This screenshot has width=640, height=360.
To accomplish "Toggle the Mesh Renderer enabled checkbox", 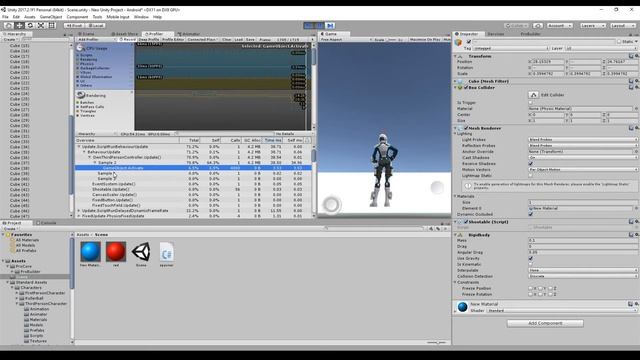I will click(x=466, y=128).
